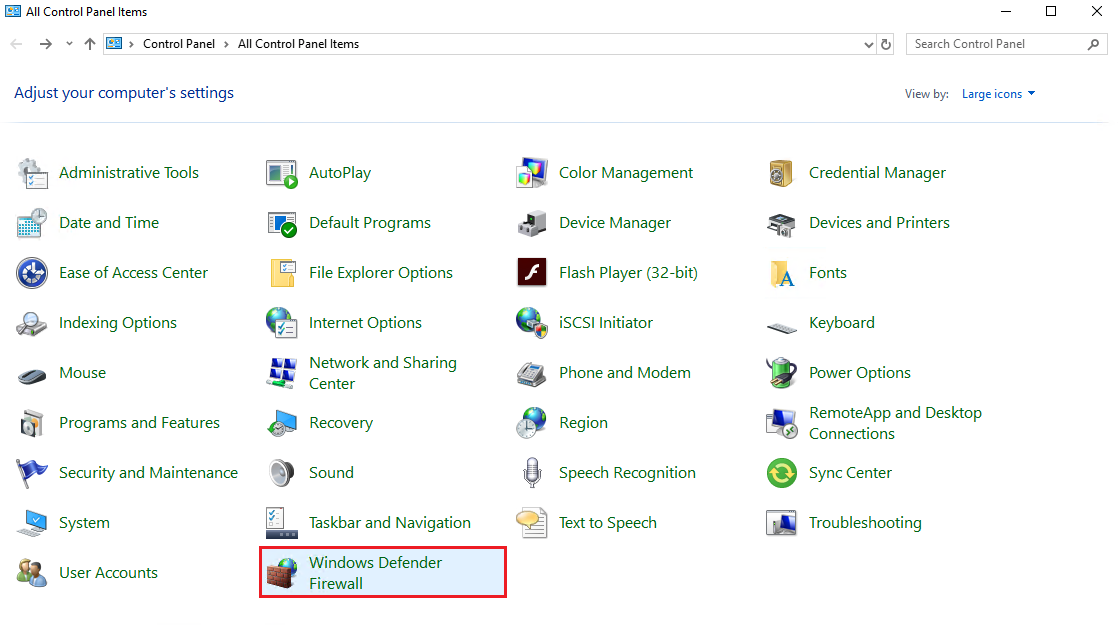Open the Speech Recognition microphone icon

[x=532, y=473]
